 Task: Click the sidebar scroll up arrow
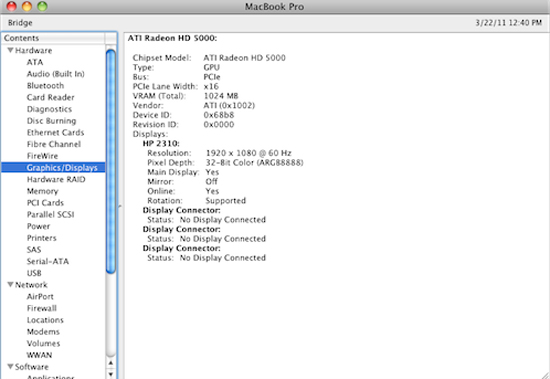pos(110,363)
